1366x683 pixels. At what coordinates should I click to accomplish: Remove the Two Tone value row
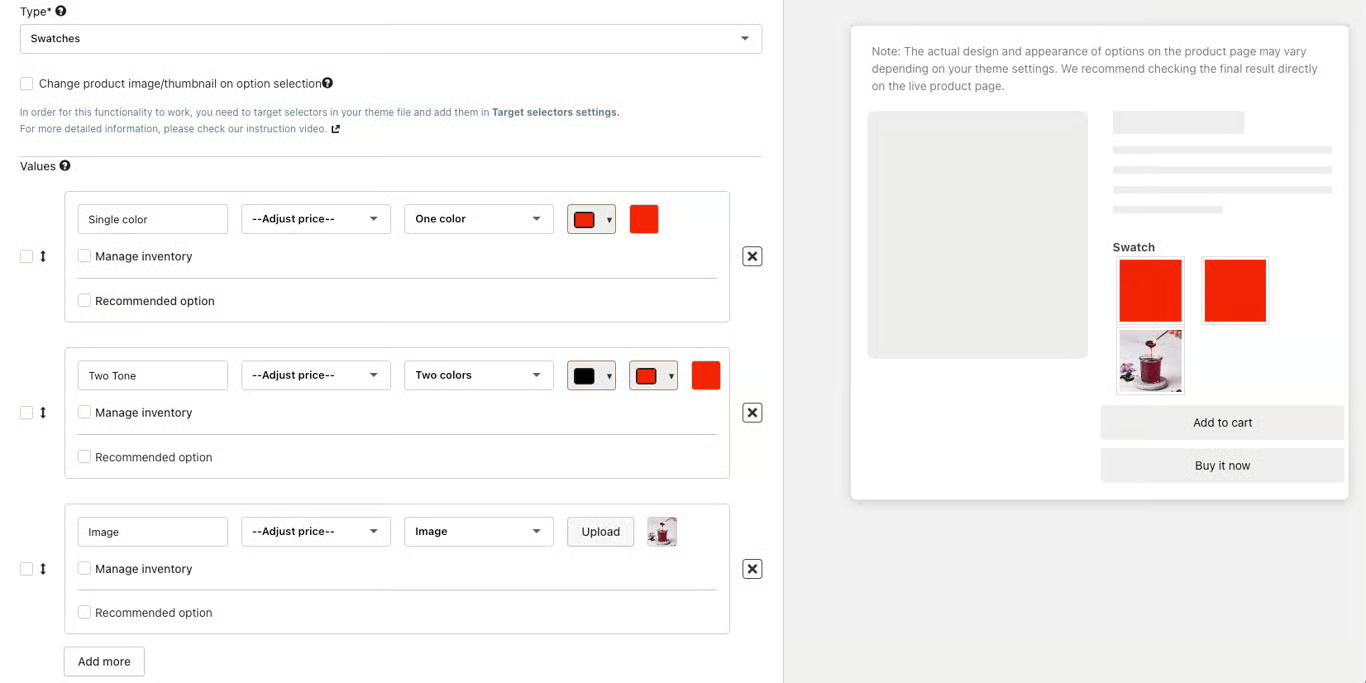pos(753,412)
